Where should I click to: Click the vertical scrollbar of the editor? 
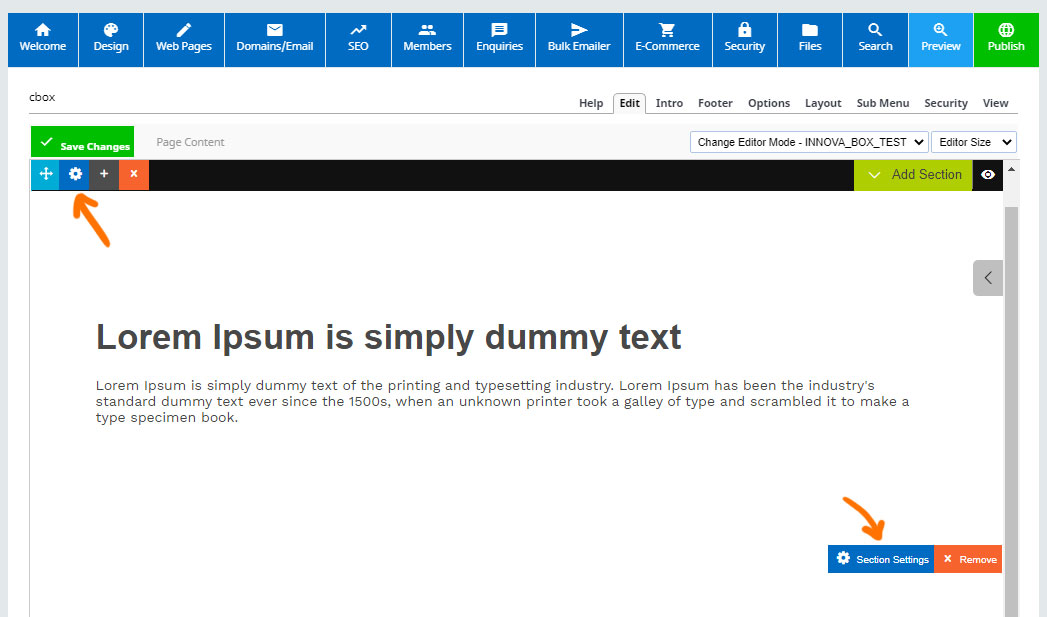tap(1011, 400)
